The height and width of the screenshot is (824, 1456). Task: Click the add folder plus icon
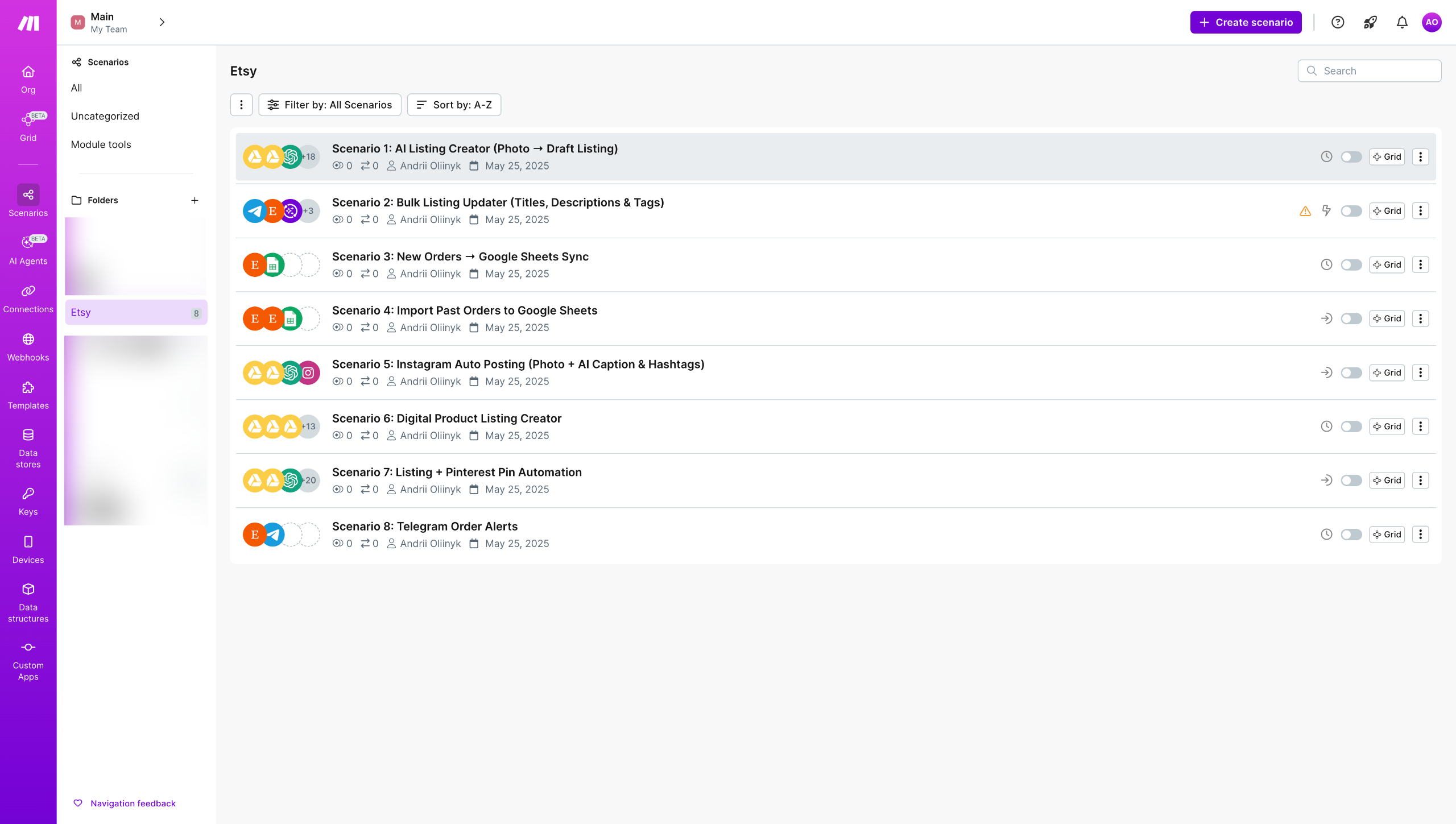[195, 200]
